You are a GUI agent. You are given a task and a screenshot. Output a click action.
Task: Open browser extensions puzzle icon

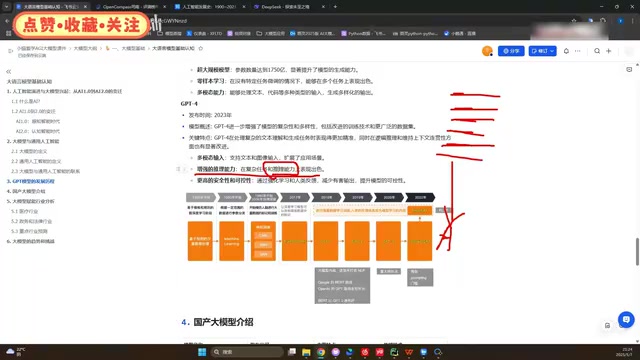click(x=603, y=21)
